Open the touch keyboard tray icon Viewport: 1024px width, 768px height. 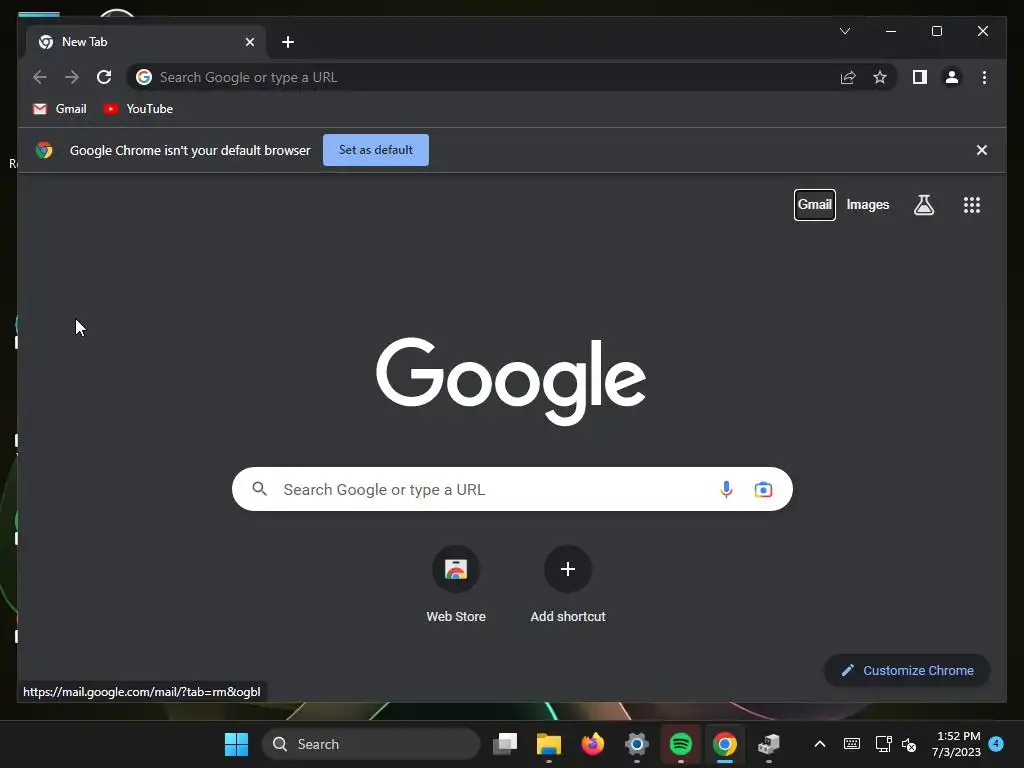click(x=852, y=744)
